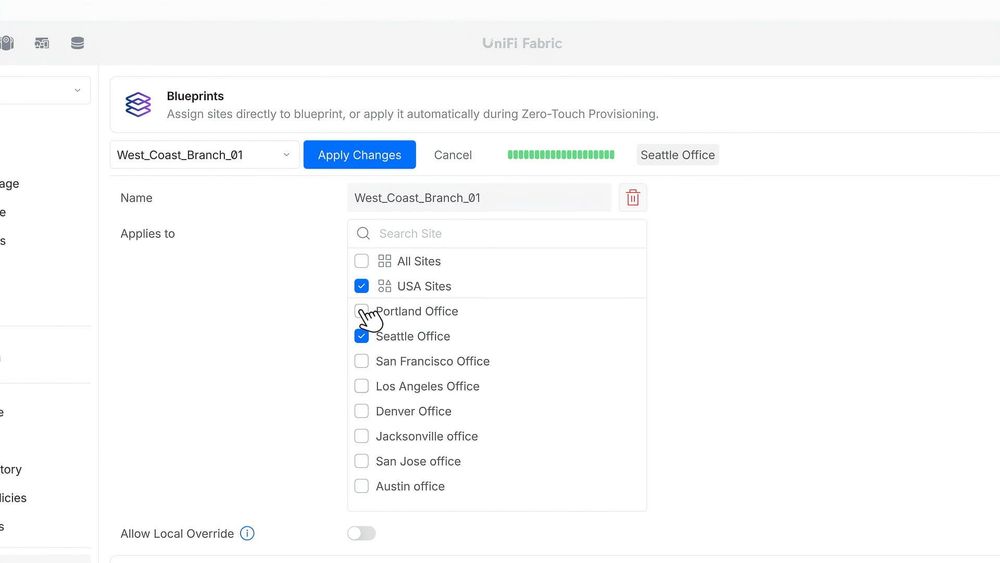Open the West_Coast_Branch_01 blueprint dropdown

tap(204, 155)
